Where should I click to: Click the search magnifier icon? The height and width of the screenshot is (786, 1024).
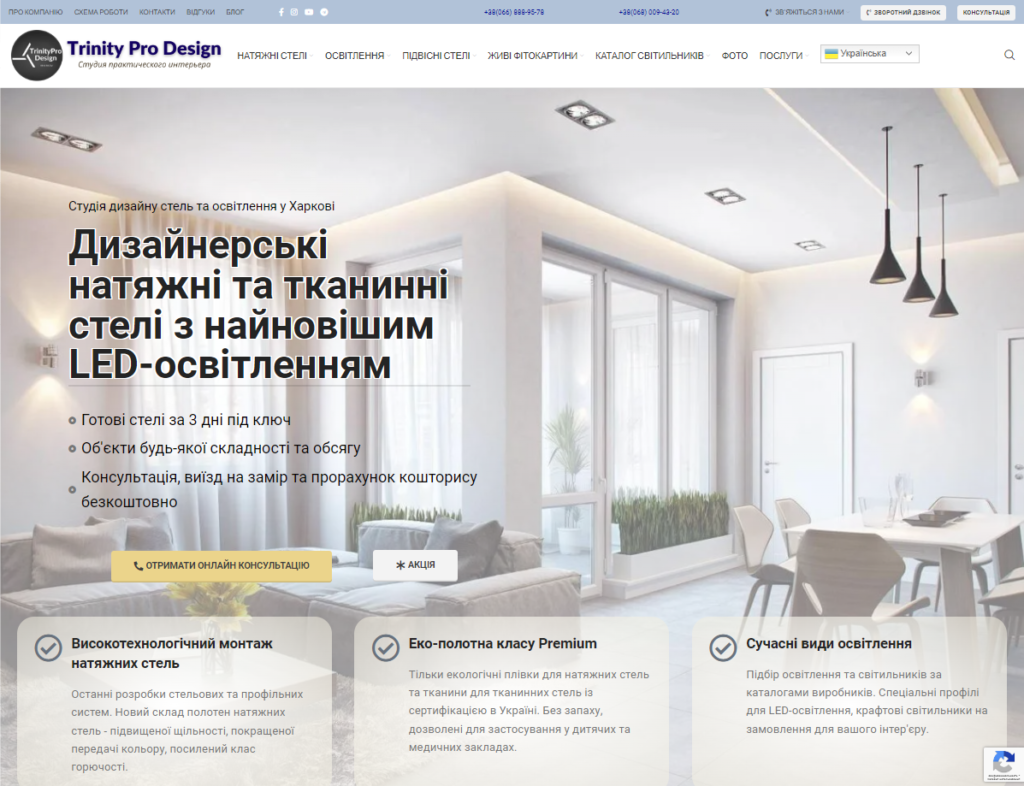click(1009, 55)
